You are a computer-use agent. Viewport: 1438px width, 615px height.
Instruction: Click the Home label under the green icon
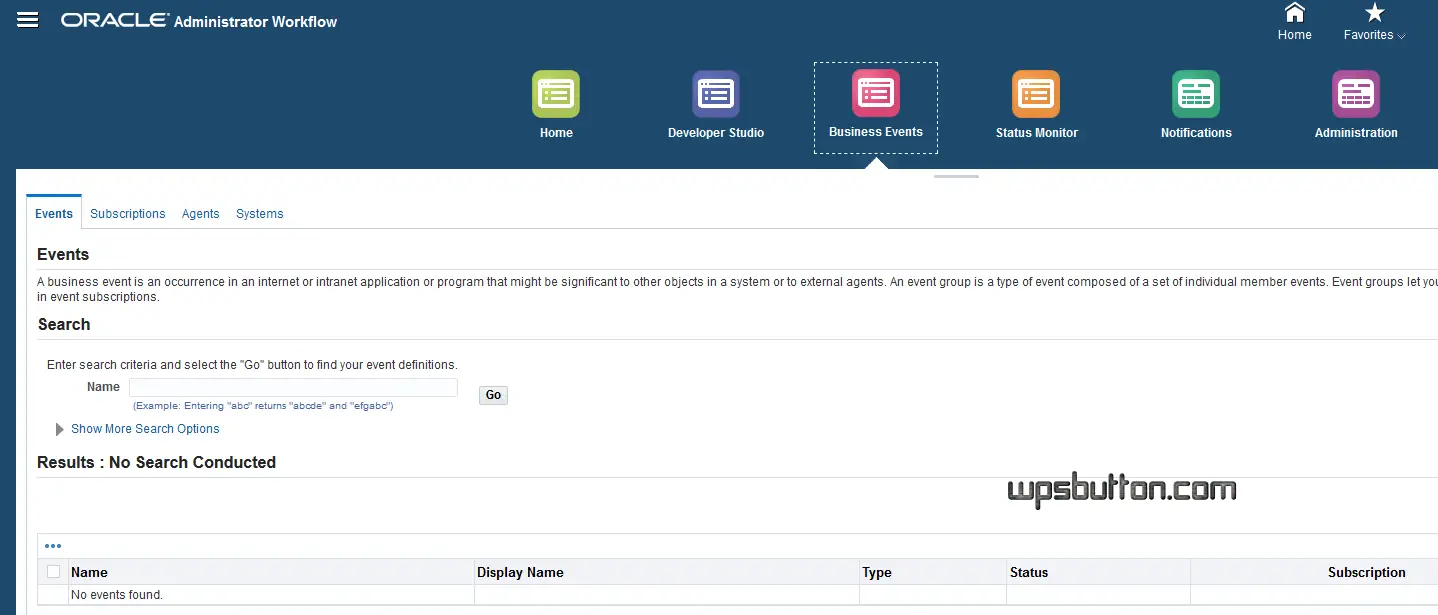click(556, 133)
